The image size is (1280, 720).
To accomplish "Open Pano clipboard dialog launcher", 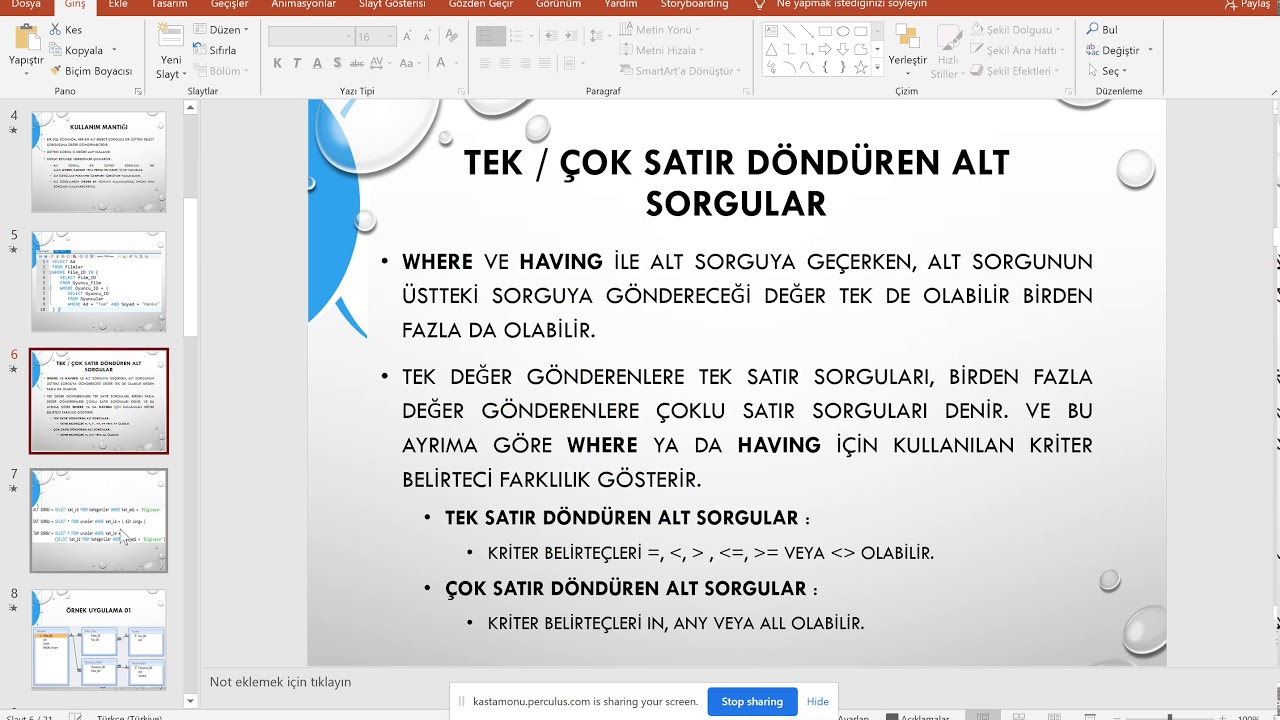I will pyautogui.click(x=138, y=91).
